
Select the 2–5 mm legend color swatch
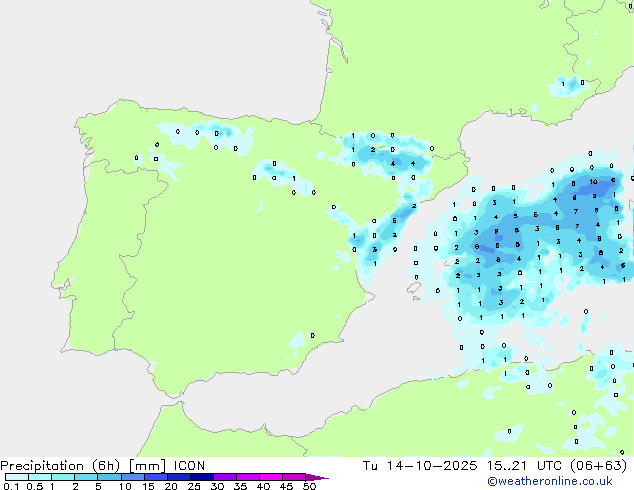[86, 477]
